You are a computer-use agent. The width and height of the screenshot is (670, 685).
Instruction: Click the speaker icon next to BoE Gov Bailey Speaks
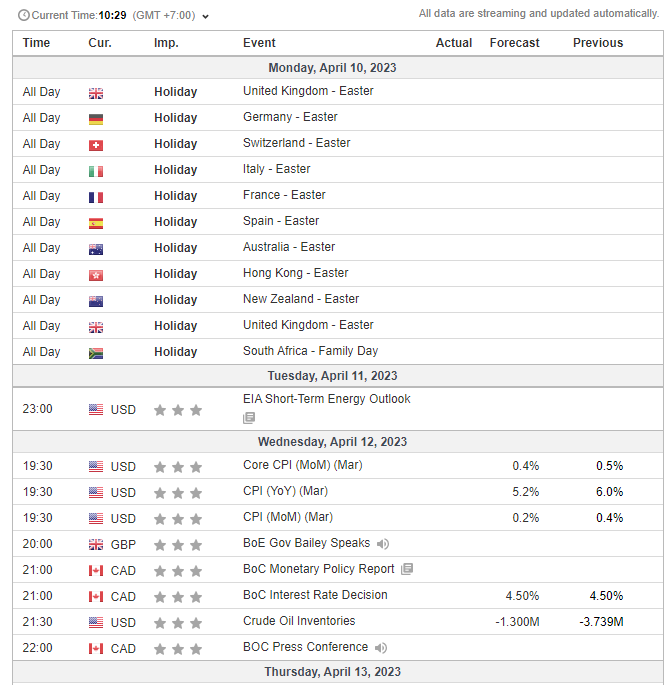coord(383,544)
